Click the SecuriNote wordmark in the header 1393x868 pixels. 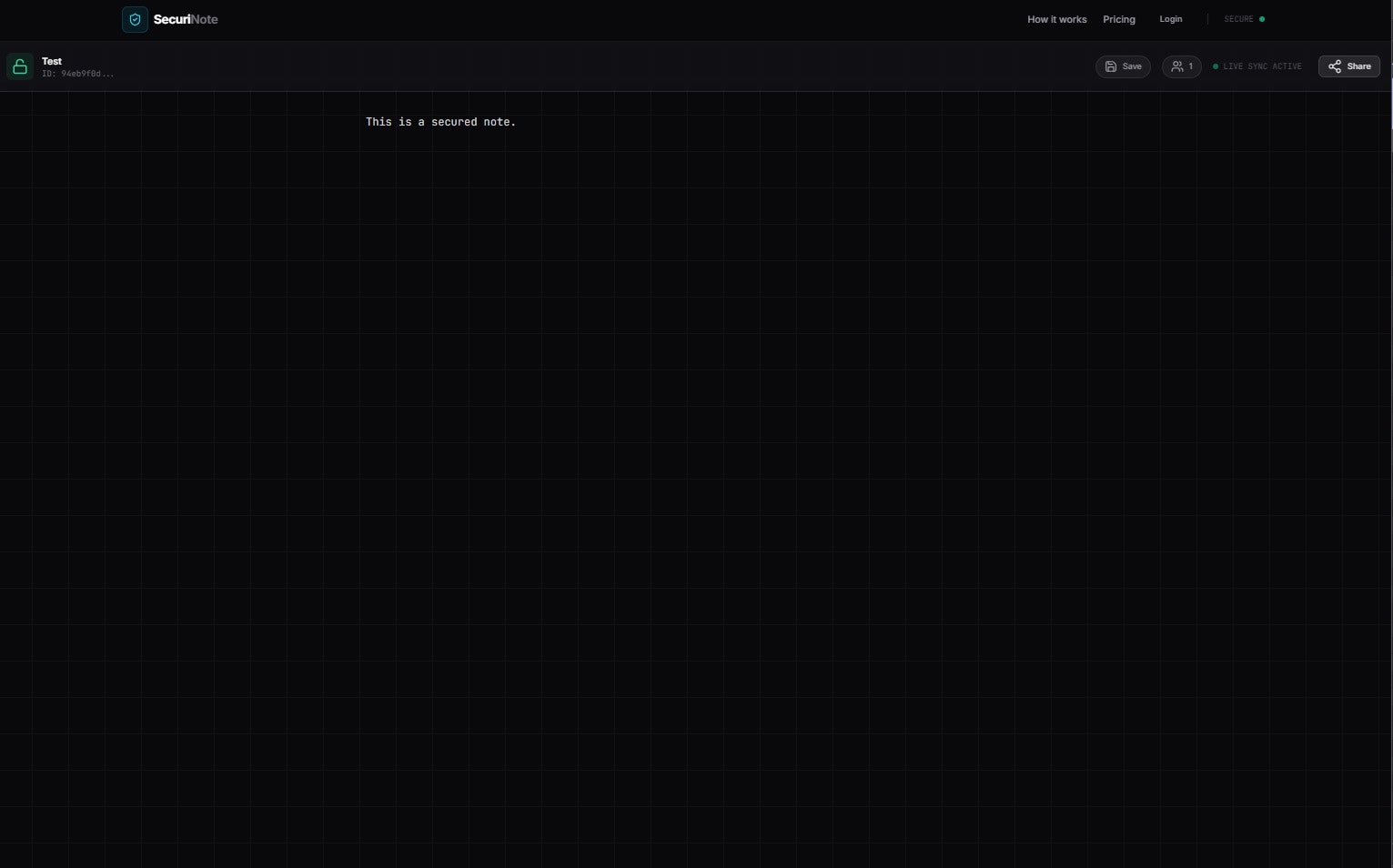point(186,19)
